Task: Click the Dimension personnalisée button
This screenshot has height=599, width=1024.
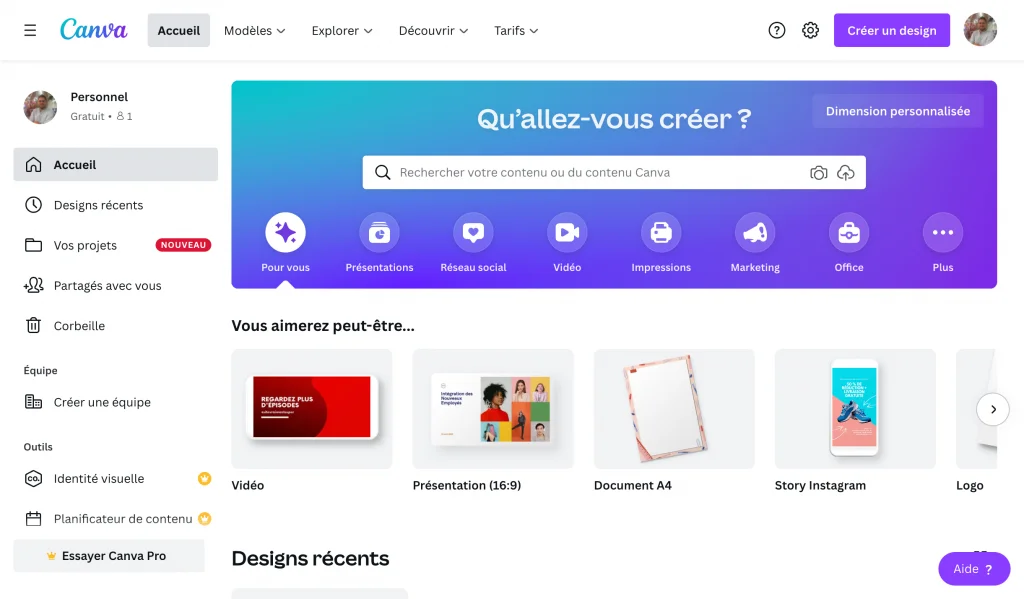Action: pos(898,111)
